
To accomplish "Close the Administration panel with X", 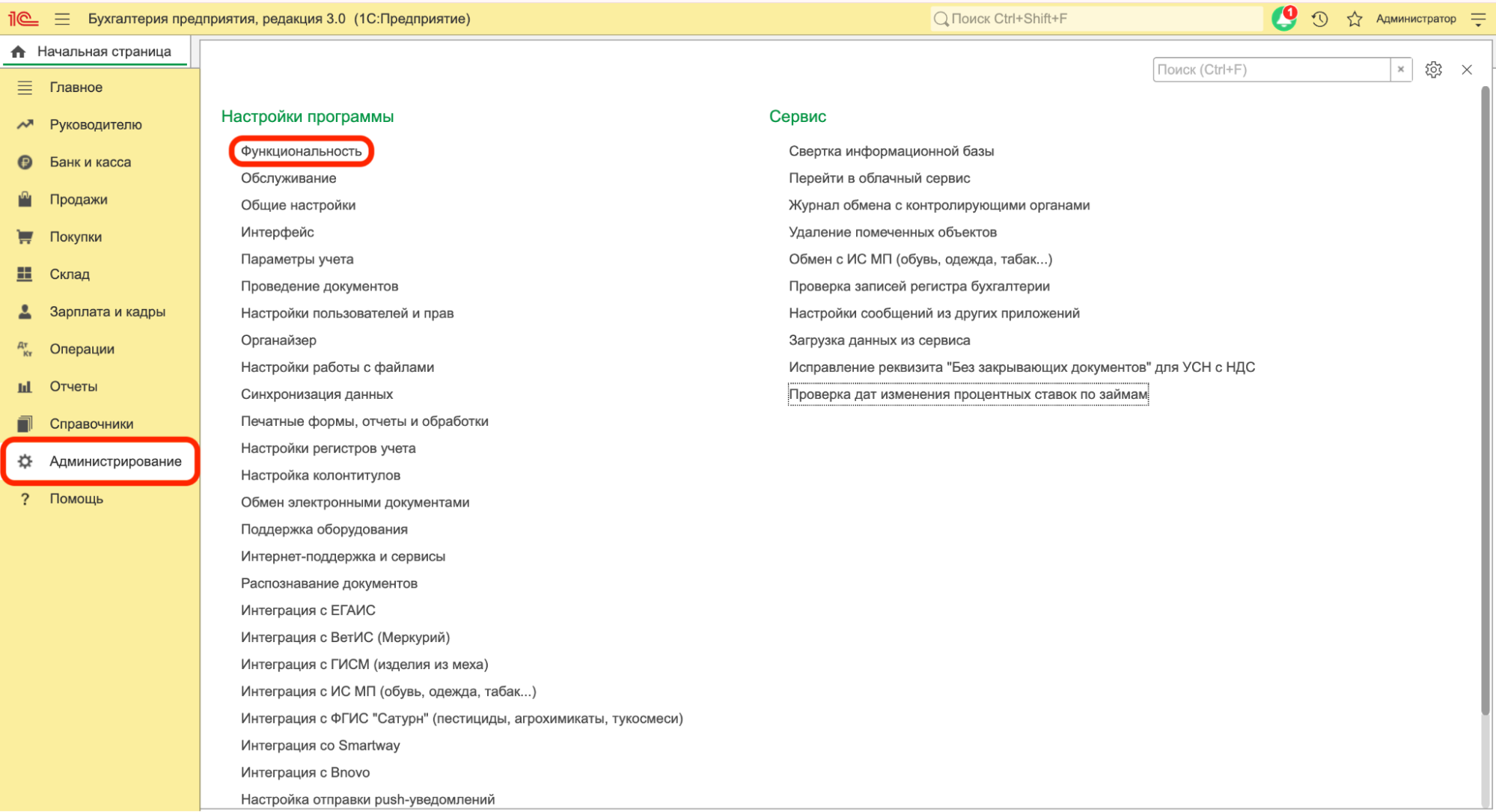I will click(1467, 70).
